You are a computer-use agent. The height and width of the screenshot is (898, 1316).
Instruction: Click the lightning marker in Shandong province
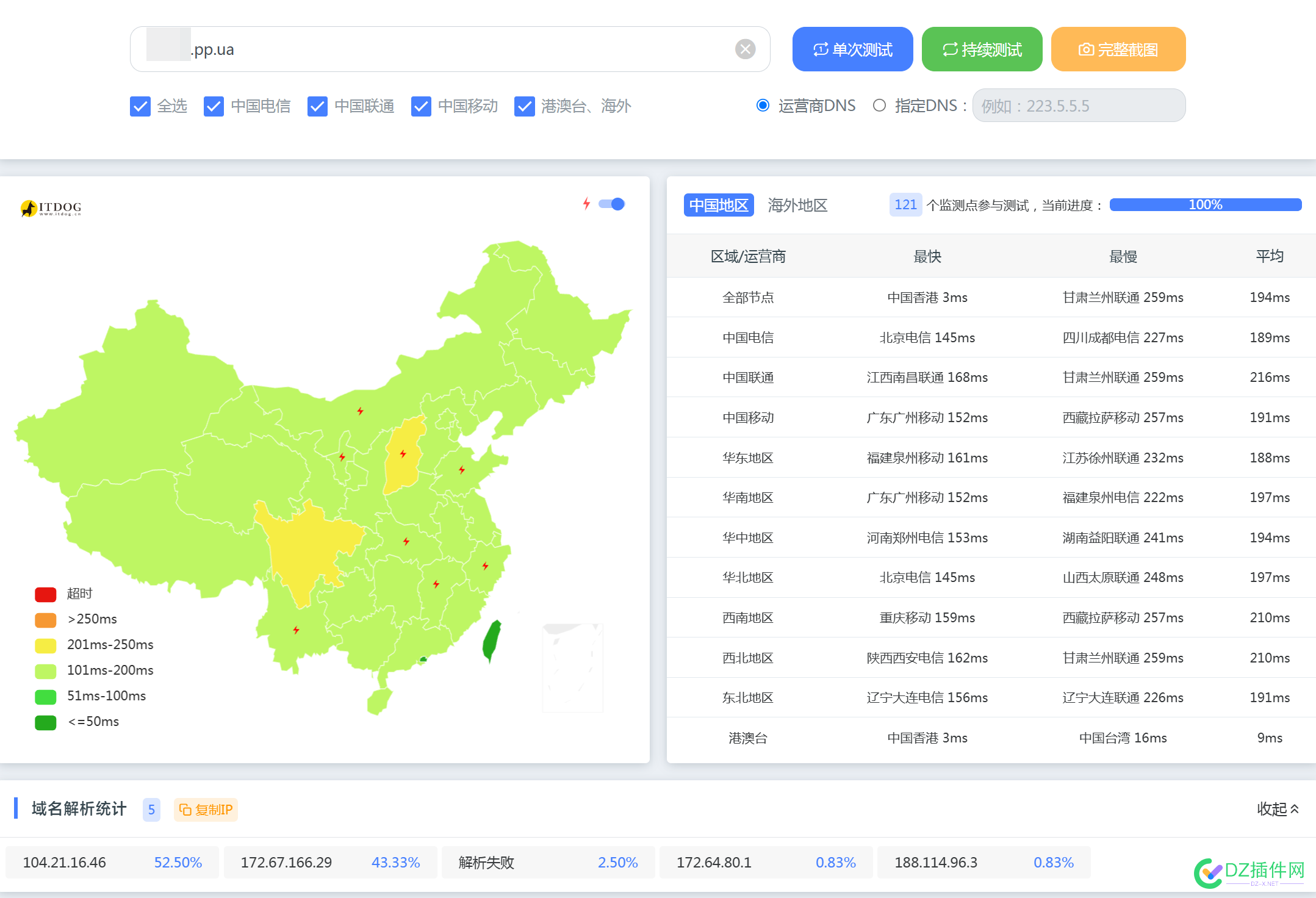[x=462, y=469]
